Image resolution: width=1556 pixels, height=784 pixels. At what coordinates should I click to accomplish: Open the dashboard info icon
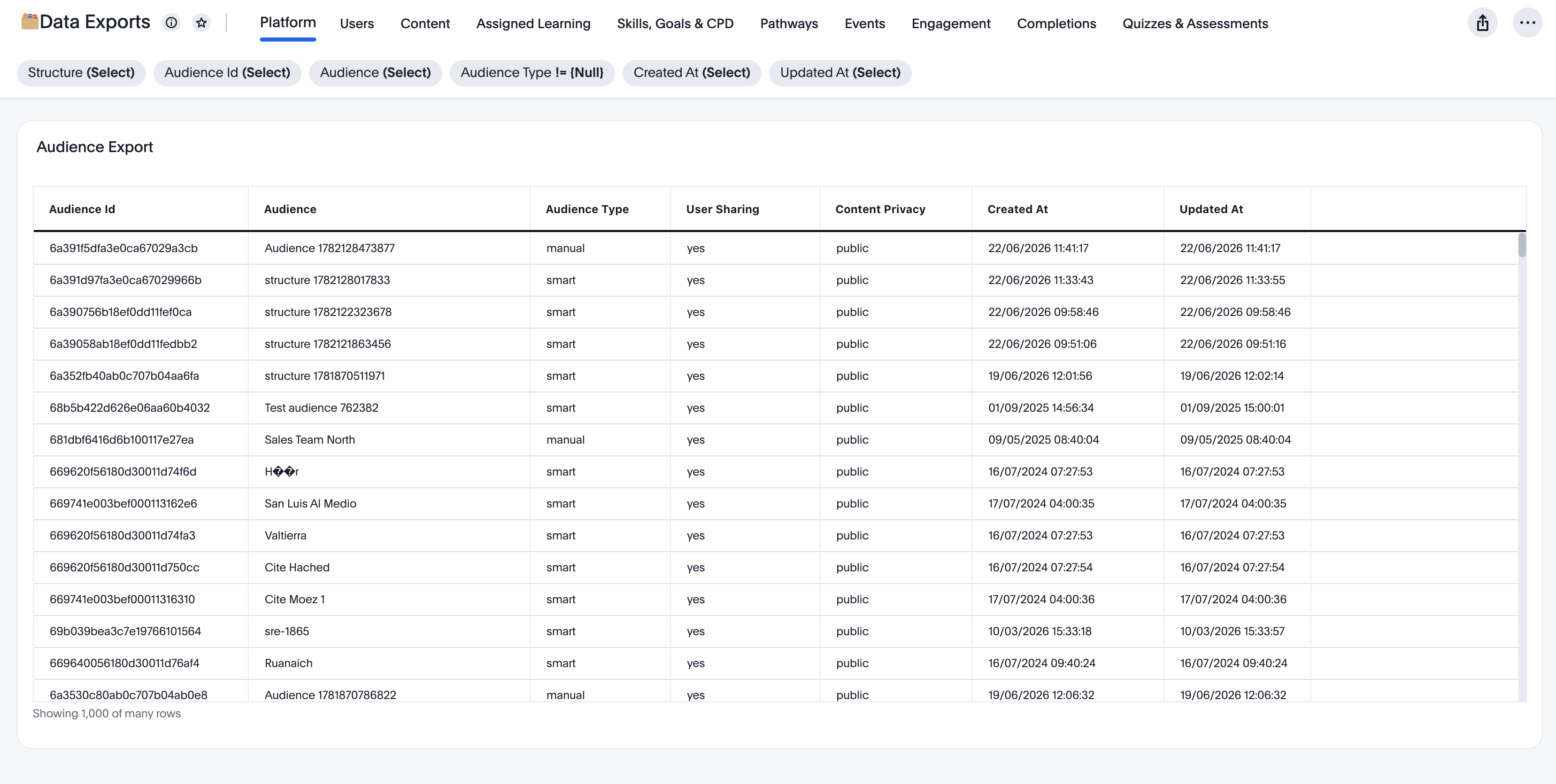pyautogui.click(x=171, y=23)
